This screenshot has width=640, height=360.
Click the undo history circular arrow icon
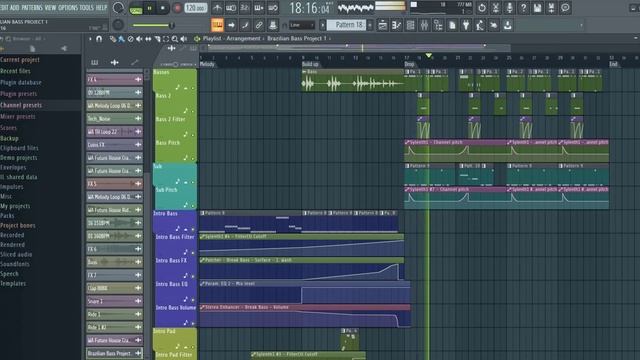click(x=482, y=8)
